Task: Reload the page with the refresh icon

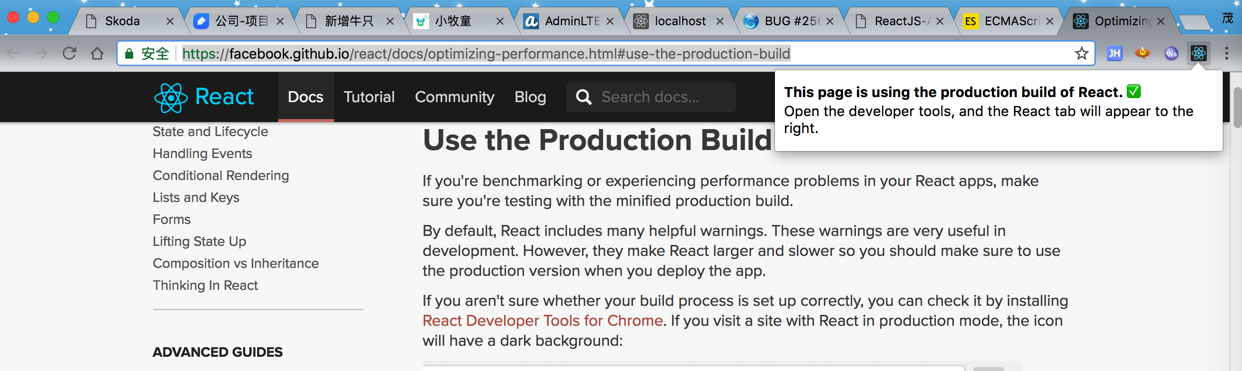Action: (x=69, y=53)
